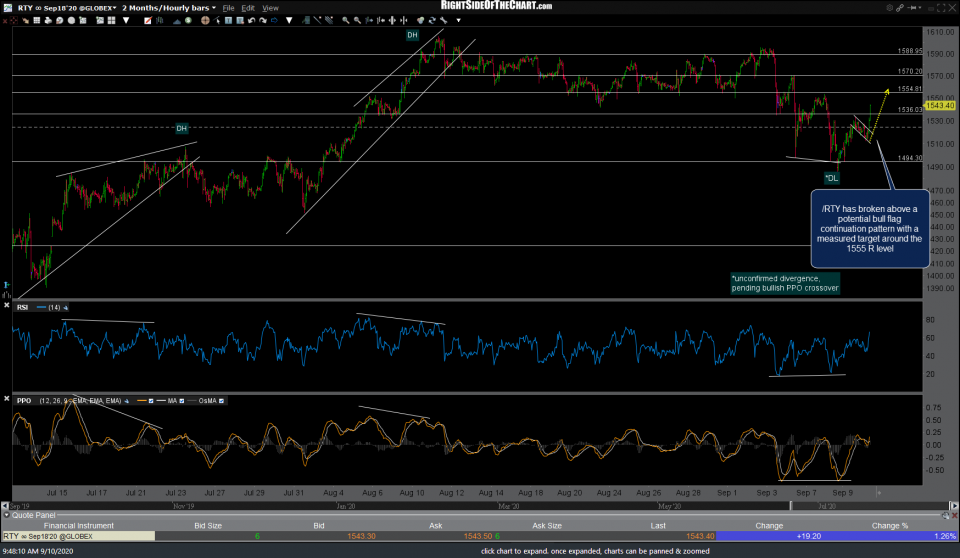The width and height of the screenshot is (960, 558).
Task: Click the Ask Size column header
Action: pyautogui.click(x=547, y=526)
